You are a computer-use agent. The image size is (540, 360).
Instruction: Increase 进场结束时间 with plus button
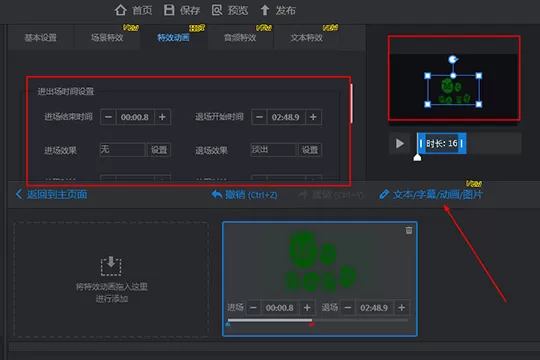pyautogui.click(x=162, y=117)
